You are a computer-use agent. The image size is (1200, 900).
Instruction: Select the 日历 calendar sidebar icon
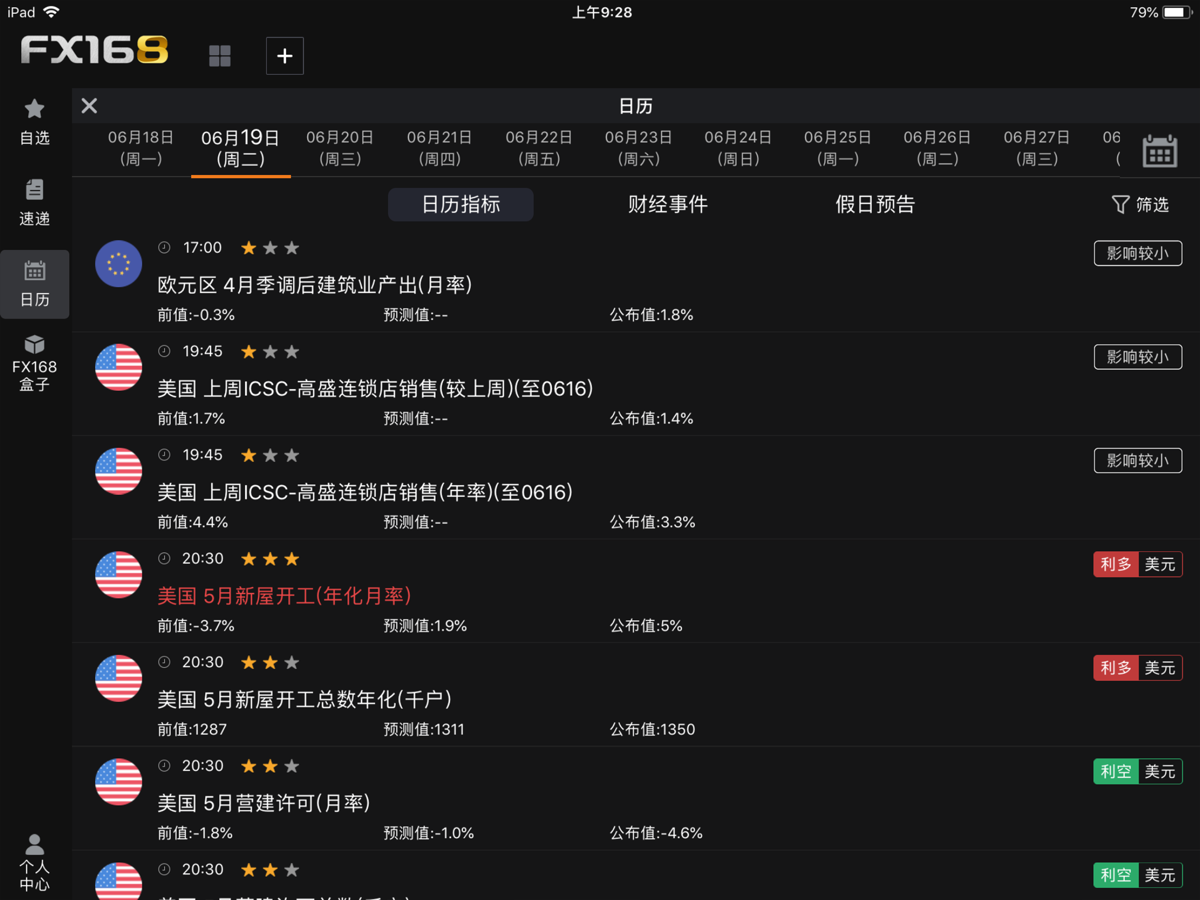[34, 284]
